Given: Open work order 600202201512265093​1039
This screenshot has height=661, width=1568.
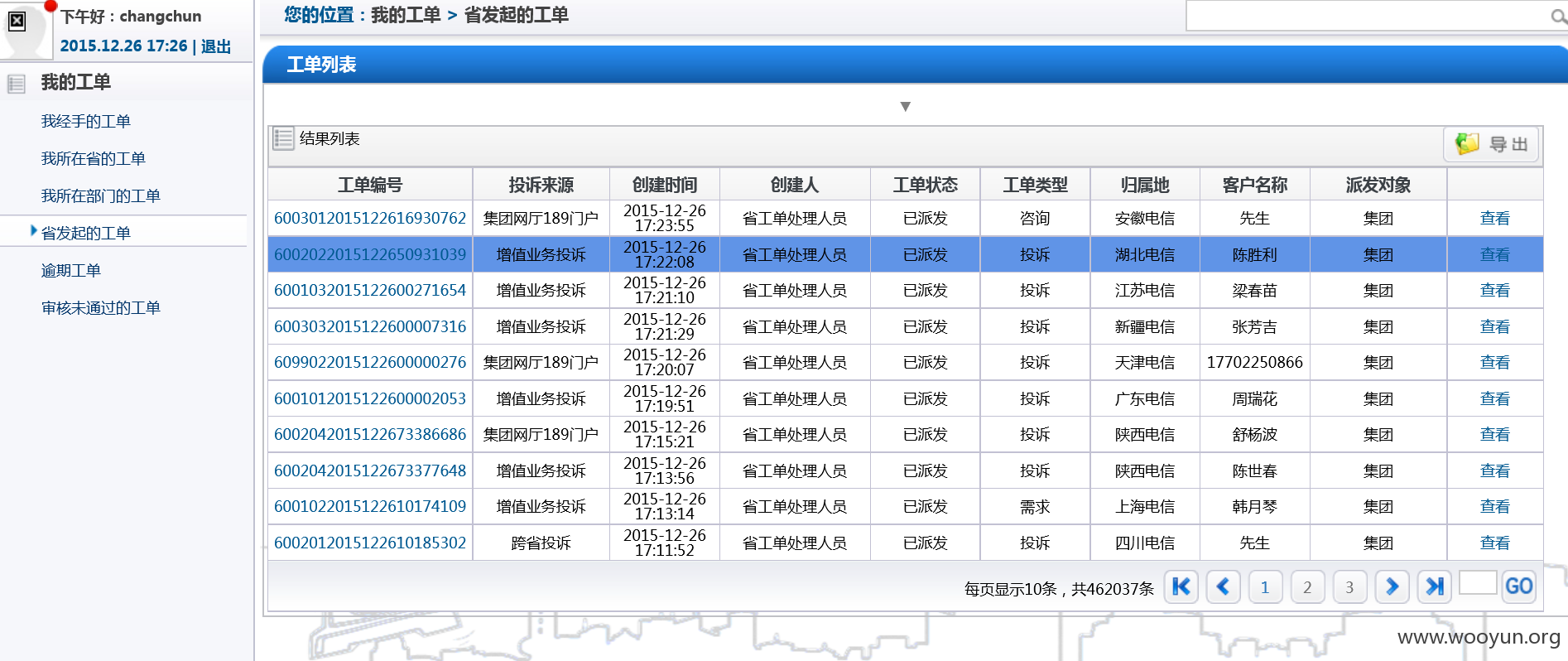Looking at the screenshot, I should click(370, 254).
